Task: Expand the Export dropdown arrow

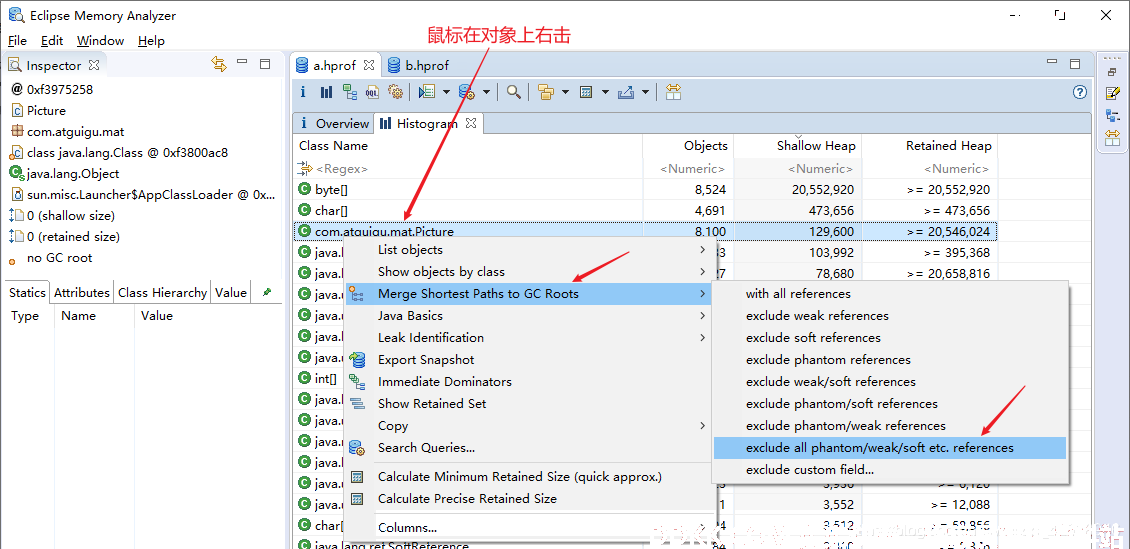Action: click(x=645, y=92)
